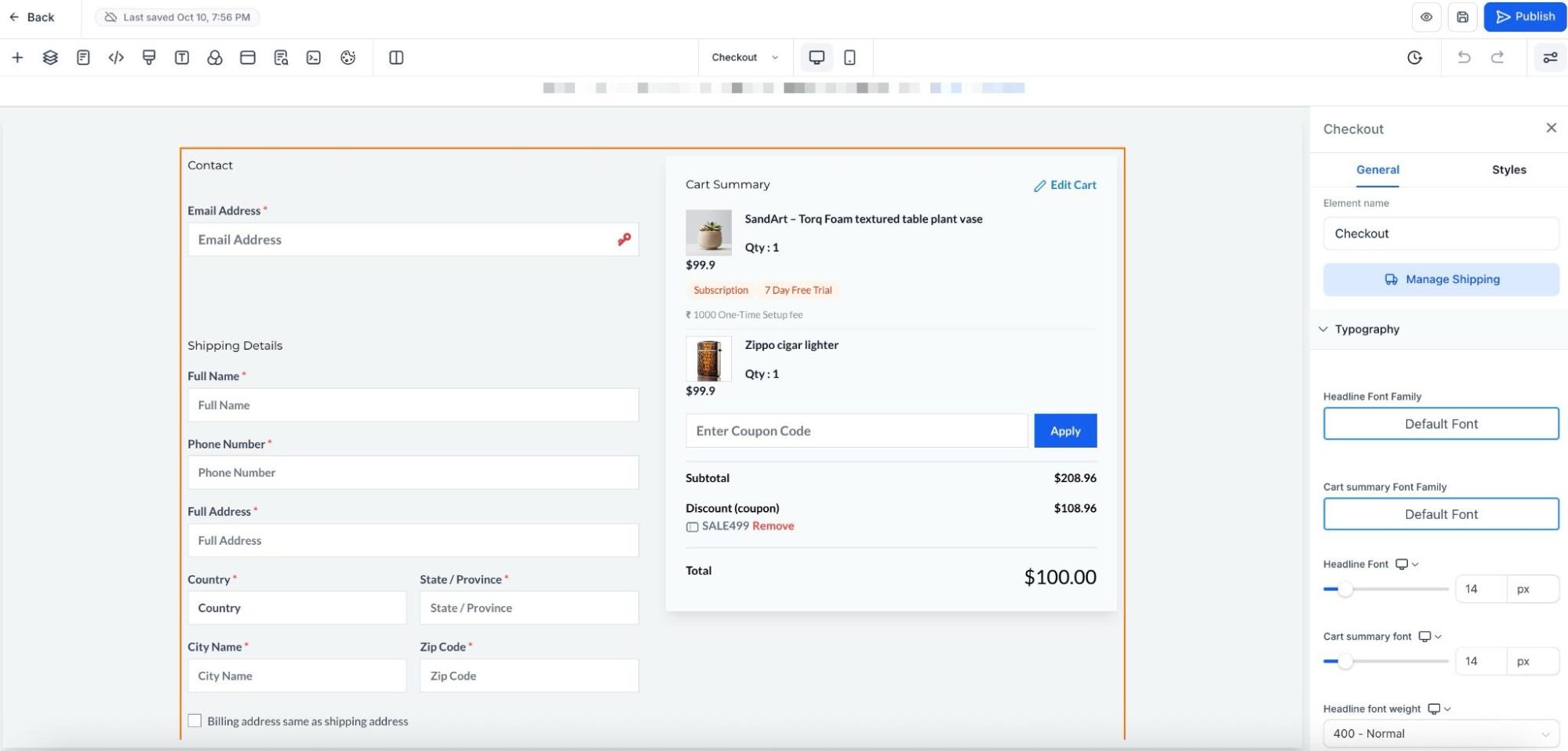Check billing address same as shipping
1568x751 pixels.
(x=195, y=720)
